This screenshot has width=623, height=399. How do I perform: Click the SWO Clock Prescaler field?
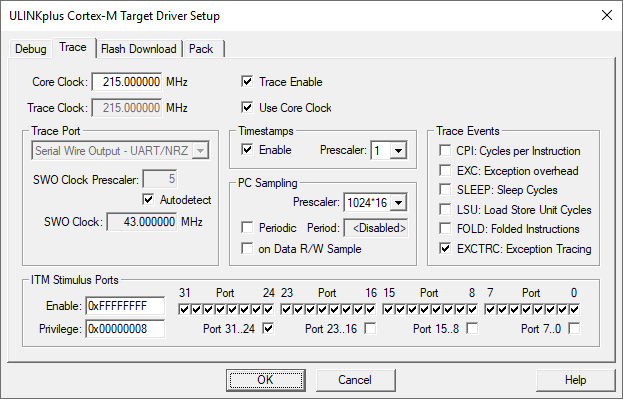tap(160, 179)
